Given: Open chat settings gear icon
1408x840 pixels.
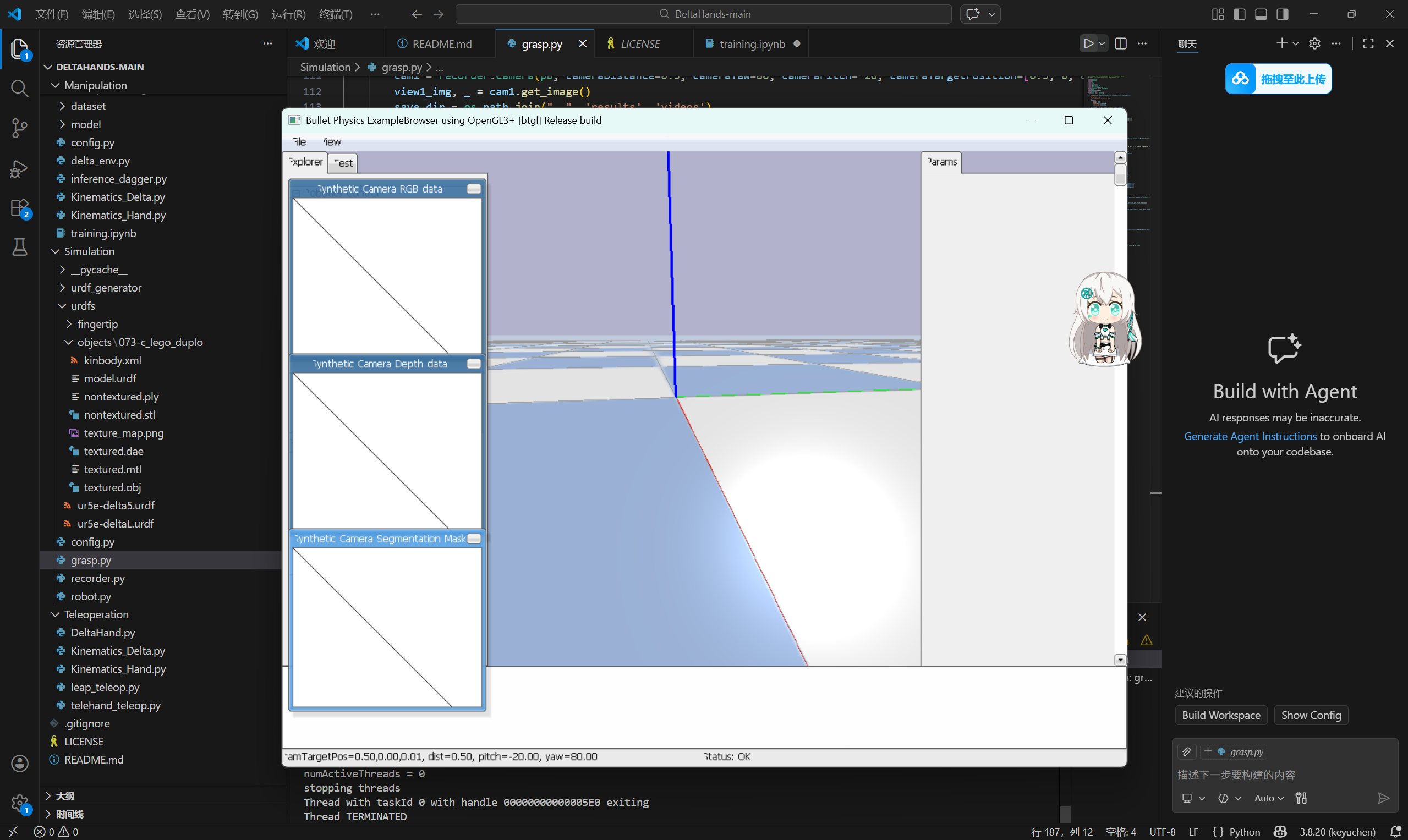Looking at the screenshot, I should (1314, 43).
